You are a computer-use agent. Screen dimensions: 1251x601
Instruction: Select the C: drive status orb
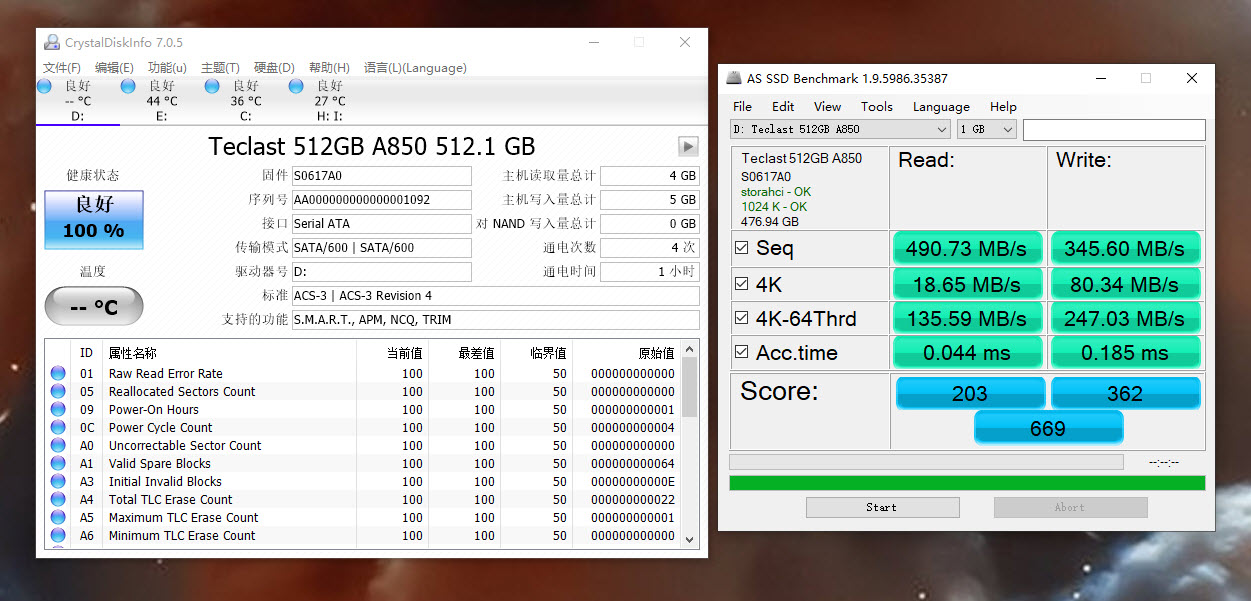tap(212, 86)
